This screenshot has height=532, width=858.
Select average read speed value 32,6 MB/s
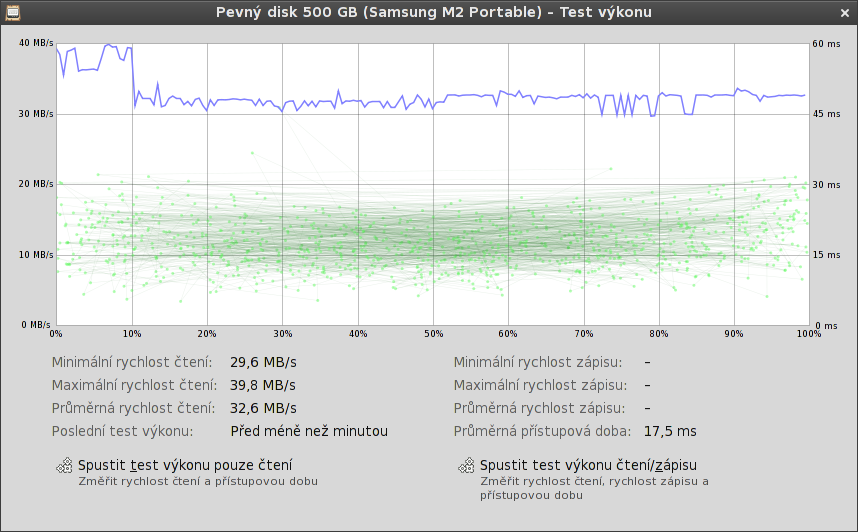(262, 408)
